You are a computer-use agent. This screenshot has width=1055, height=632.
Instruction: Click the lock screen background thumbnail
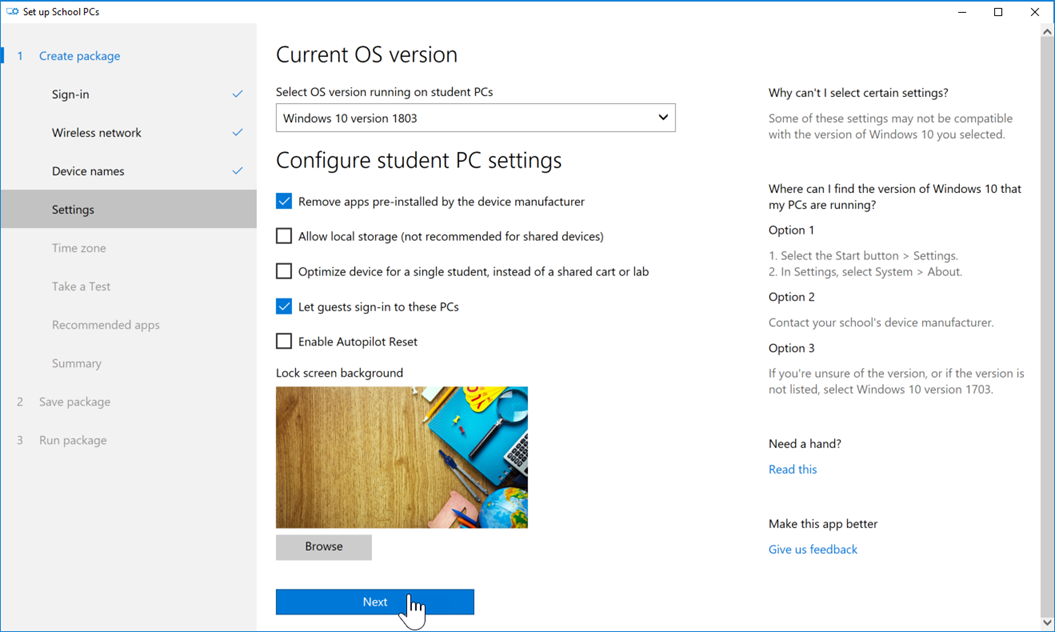[401, 457]
